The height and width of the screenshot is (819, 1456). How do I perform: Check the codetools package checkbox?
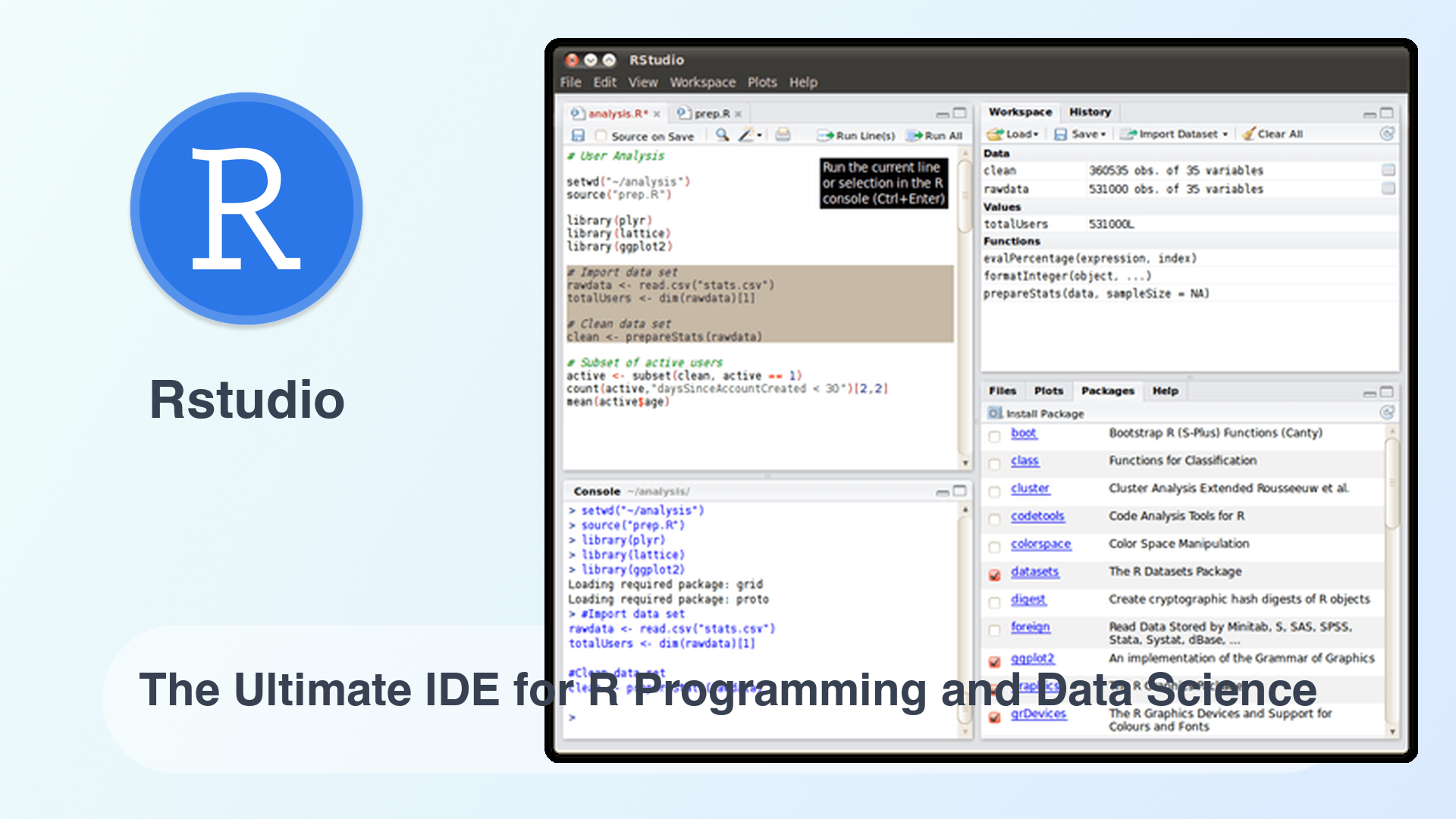pos(994,519)
